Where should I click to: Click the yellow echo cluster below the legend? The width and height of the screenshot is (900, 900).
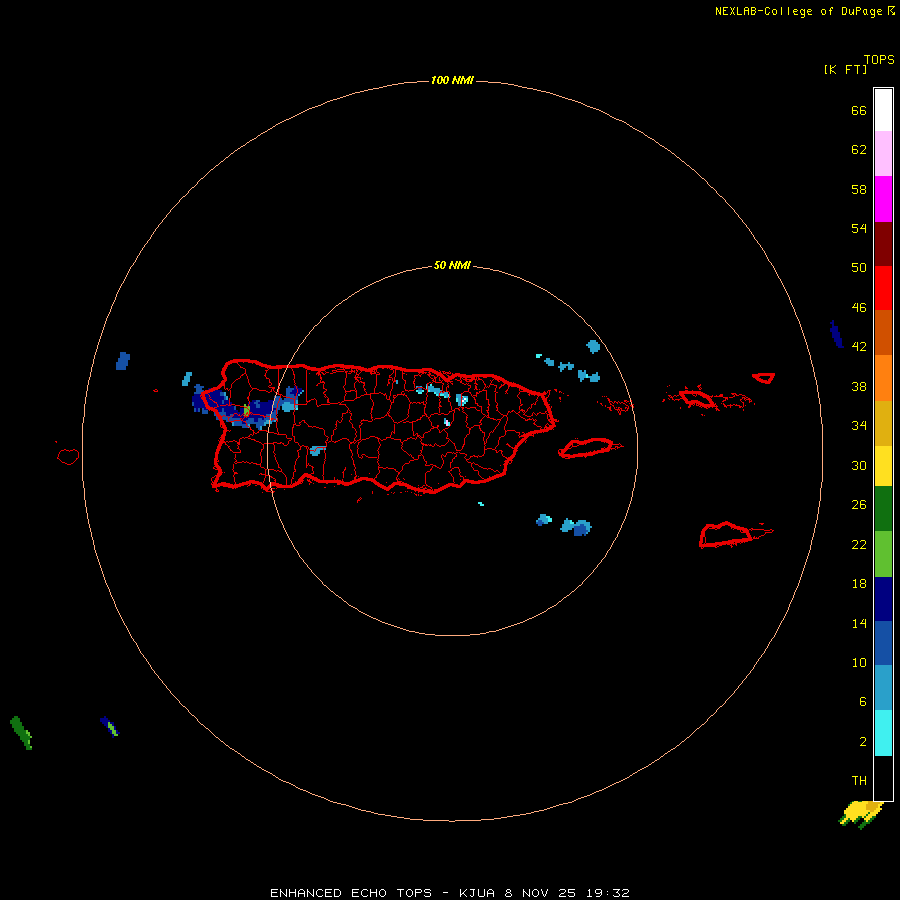(860, 814)
